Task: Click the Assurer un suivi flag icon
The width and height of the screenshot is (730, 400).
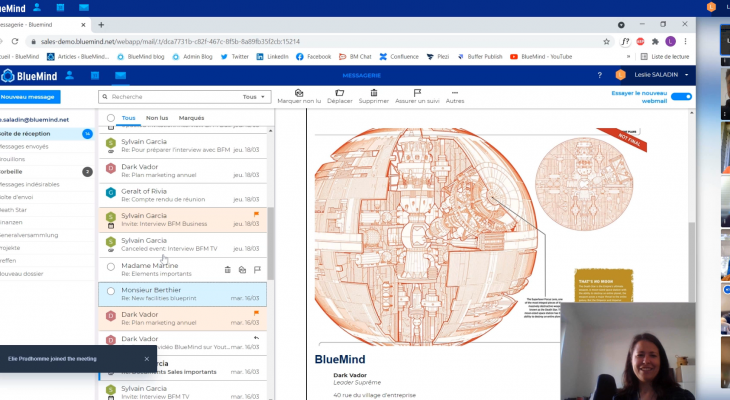Action: point(417,93)
